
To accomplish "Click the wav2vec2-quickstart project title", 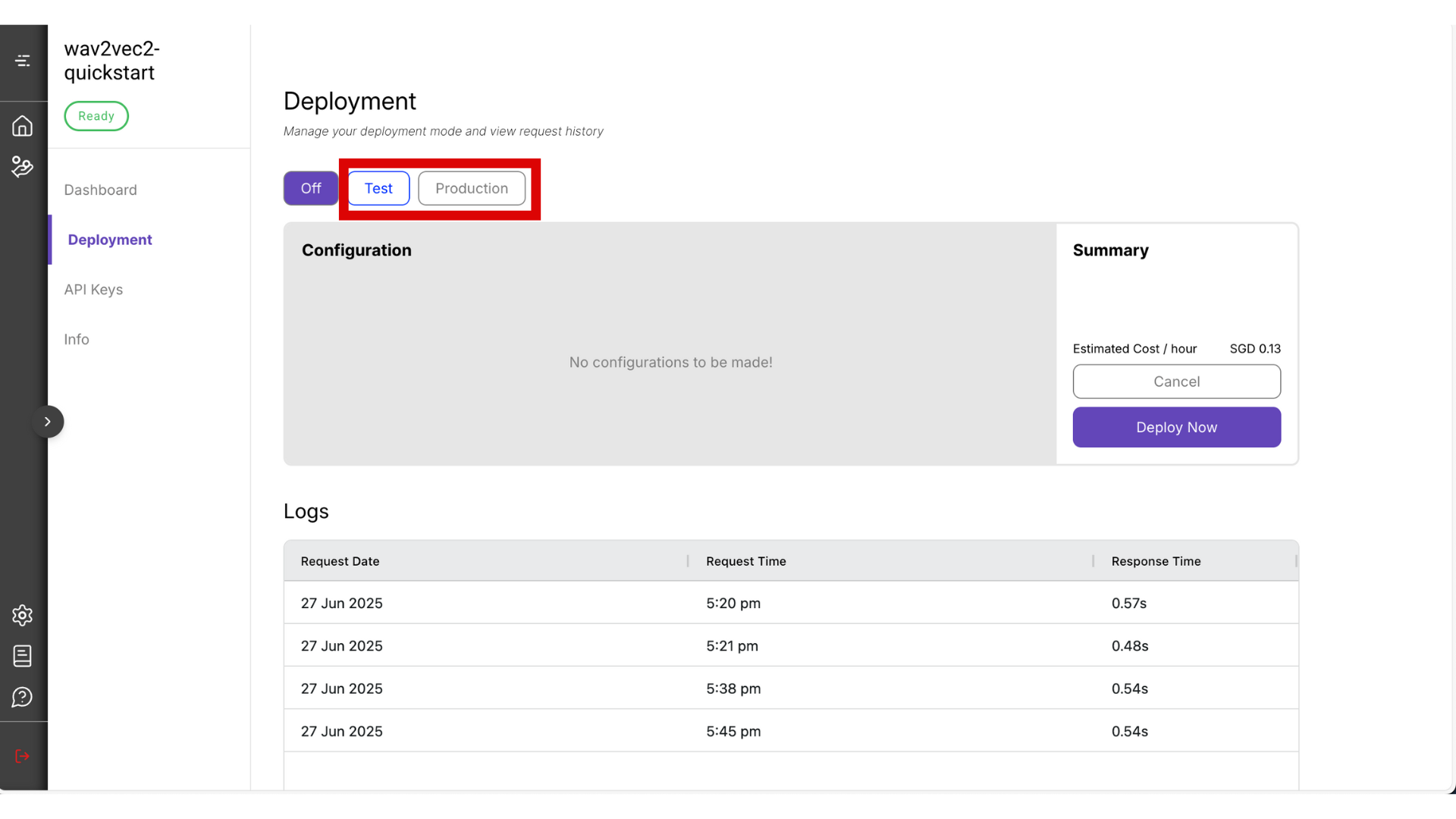I will [112, 61].
